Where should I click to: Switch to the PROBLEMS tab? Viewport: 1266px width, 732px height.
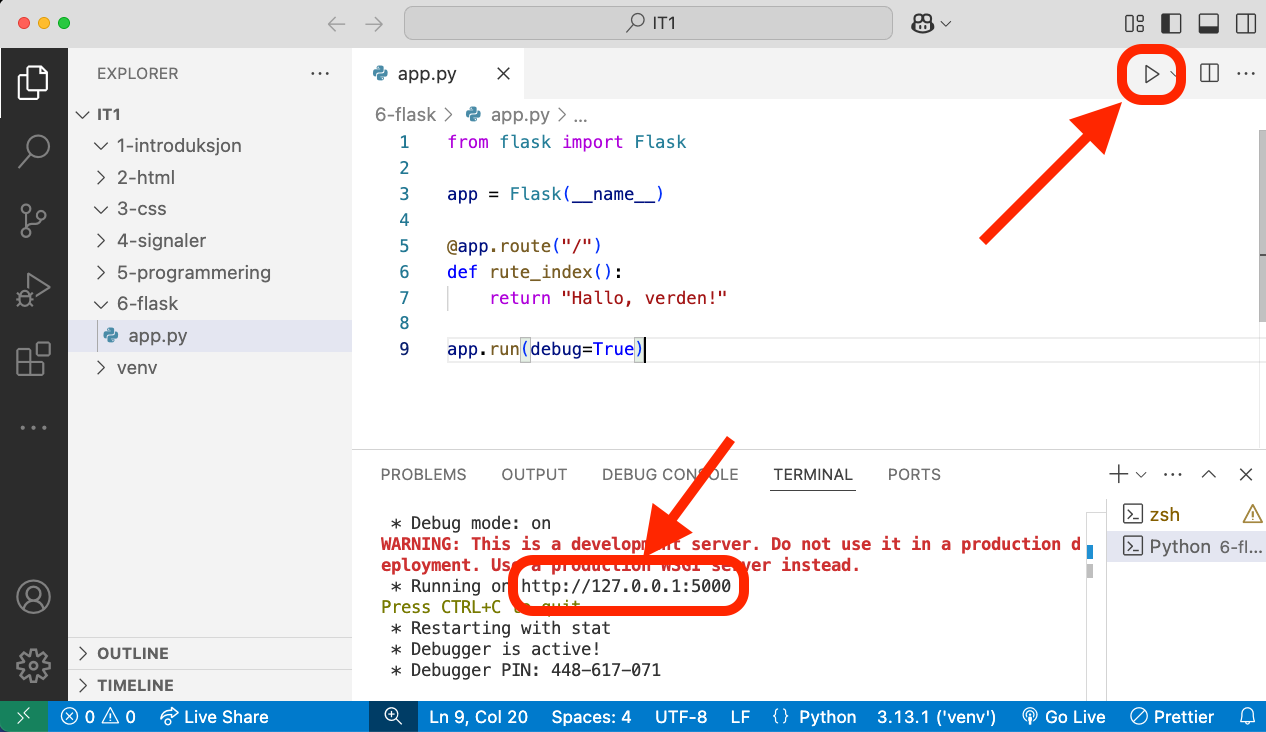423,475
